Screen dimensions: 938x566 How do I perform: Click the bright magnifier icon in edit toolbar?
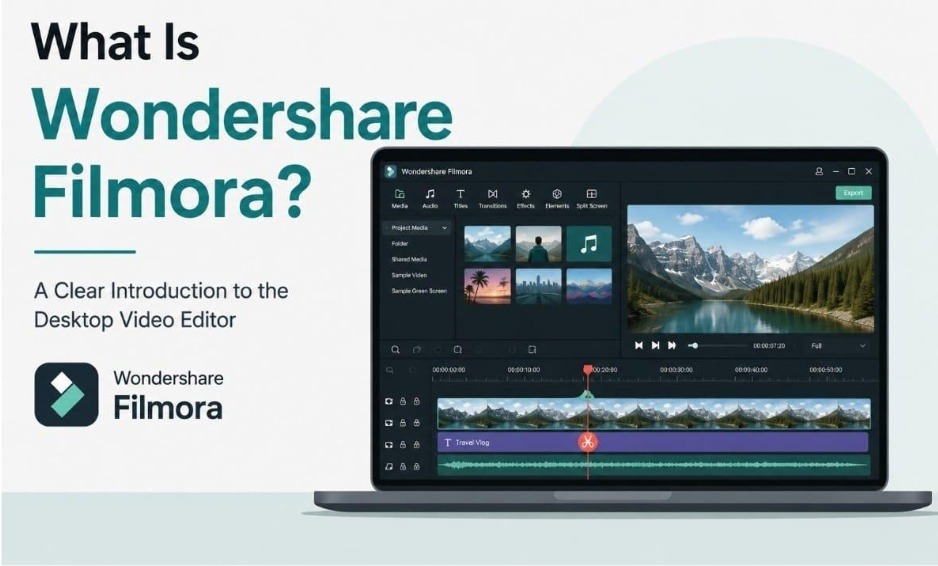[x=395, y=349]
